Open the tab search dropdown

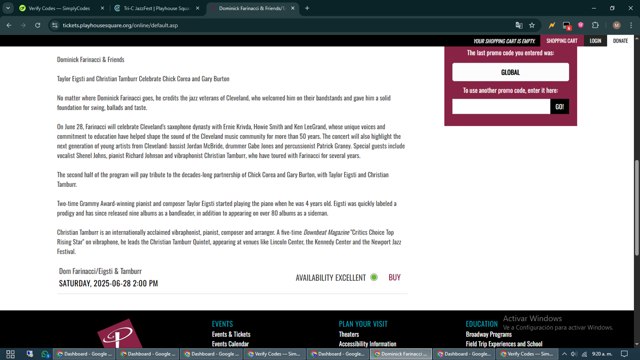[x=8, y=8]
